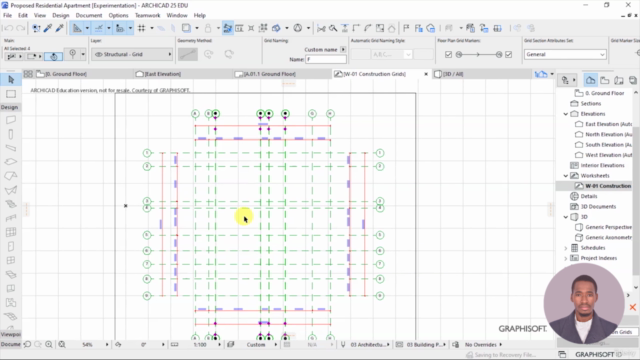Expand the Schedules tree node
Viewport: 640px width, 360px height.
(566, 248)
